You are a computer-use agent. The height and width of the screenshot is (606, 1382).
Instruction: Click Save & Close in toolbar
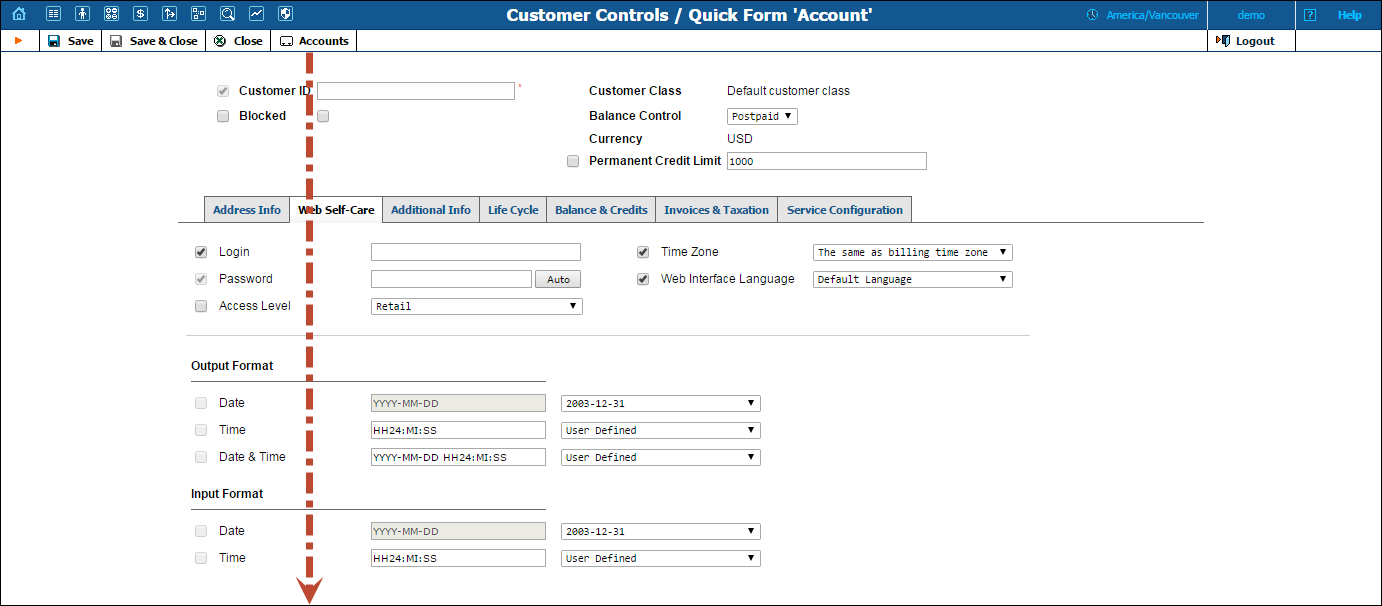click(154, 41)
